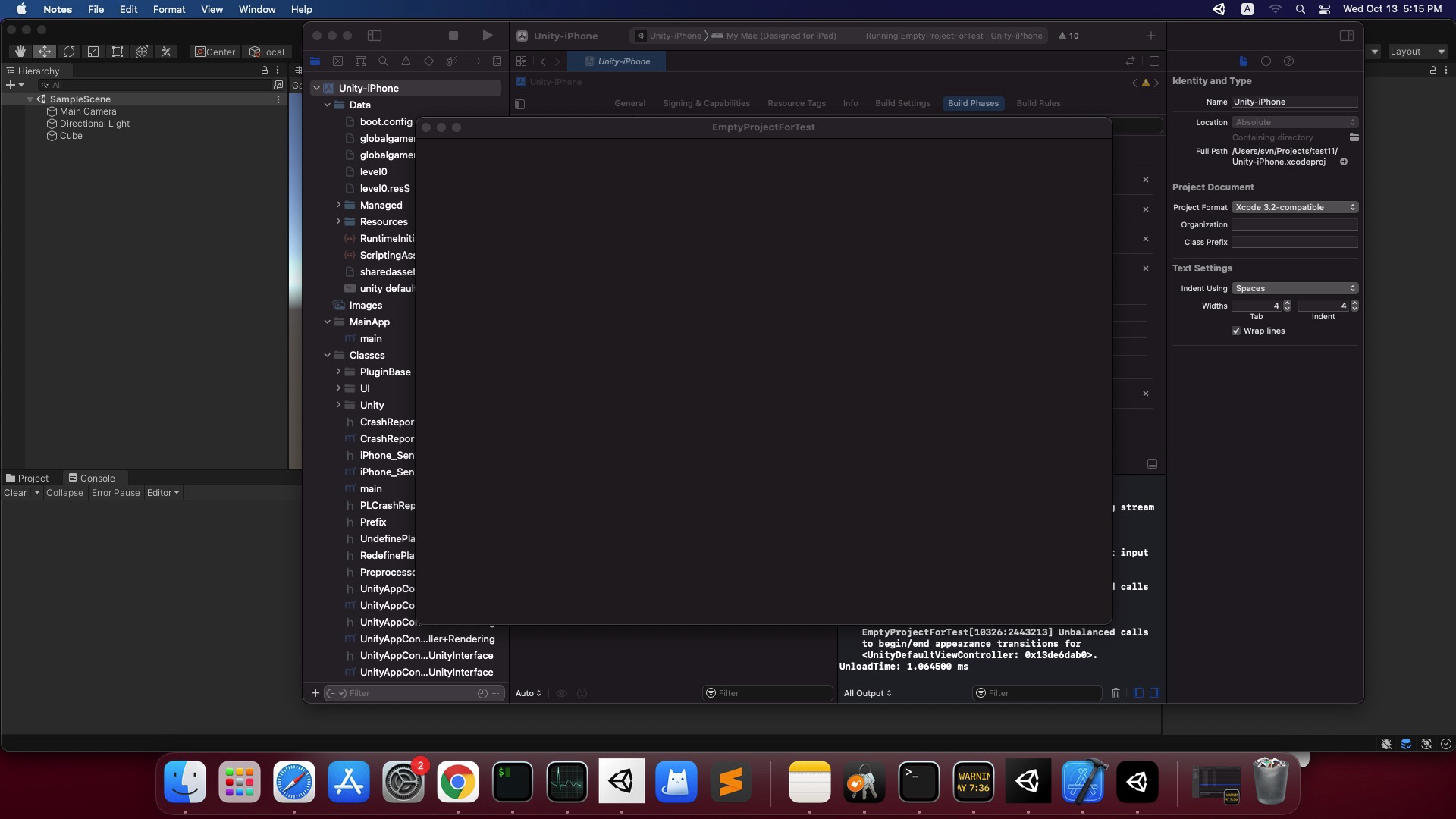Open the Project Format dropdown
Viewport: 1456px width, 819px height.
tap(1294, 207)
